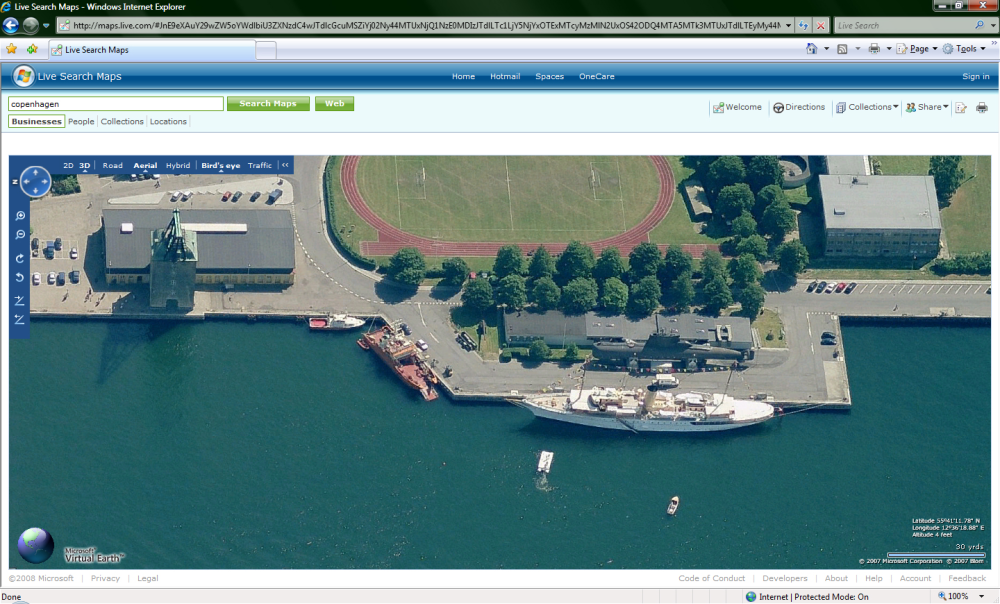Expand the Collections dropdown
The width and height of the screenshot is (1000, 604).
(x=867, y=107)
